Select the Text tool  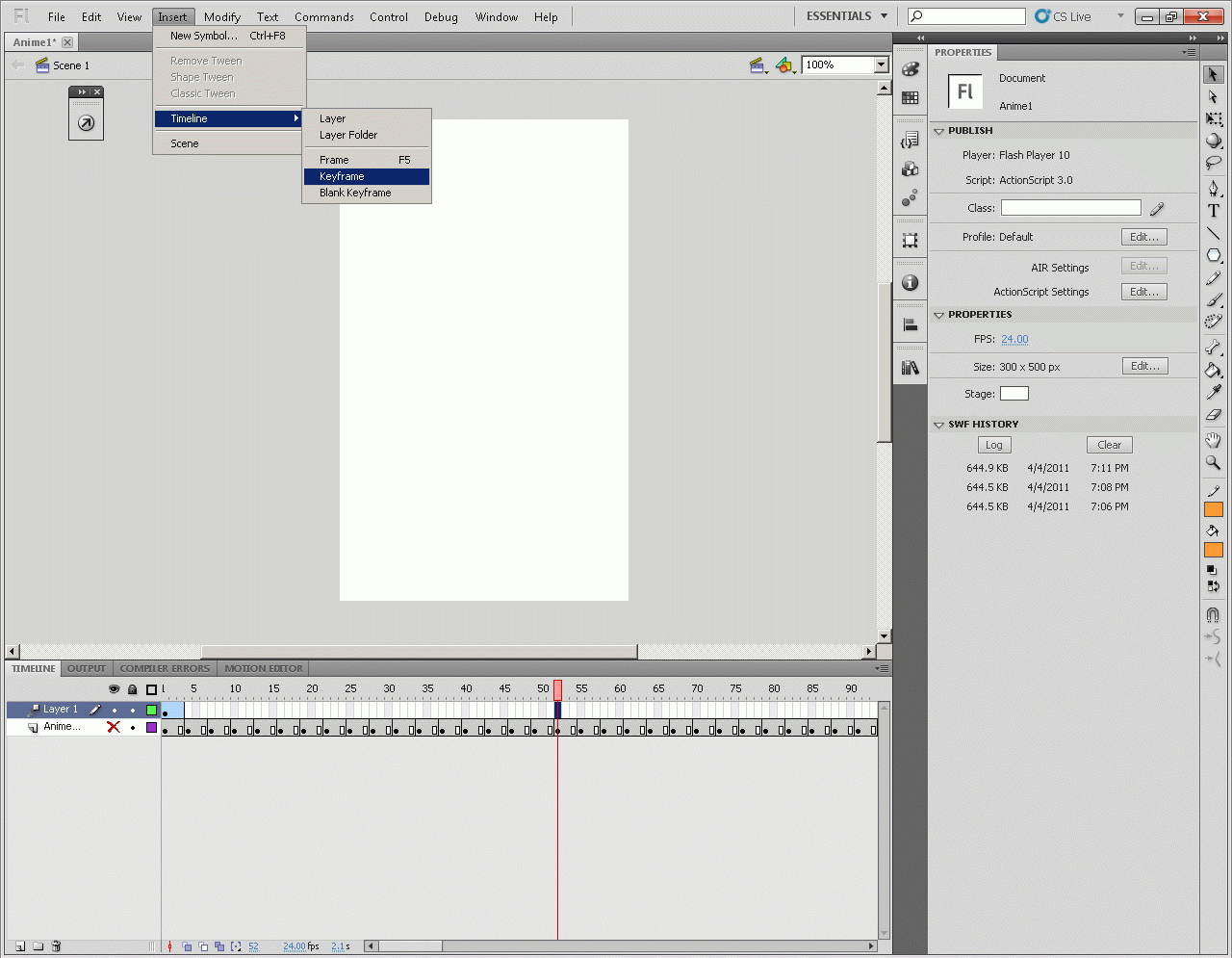(x=1213, y=211)
